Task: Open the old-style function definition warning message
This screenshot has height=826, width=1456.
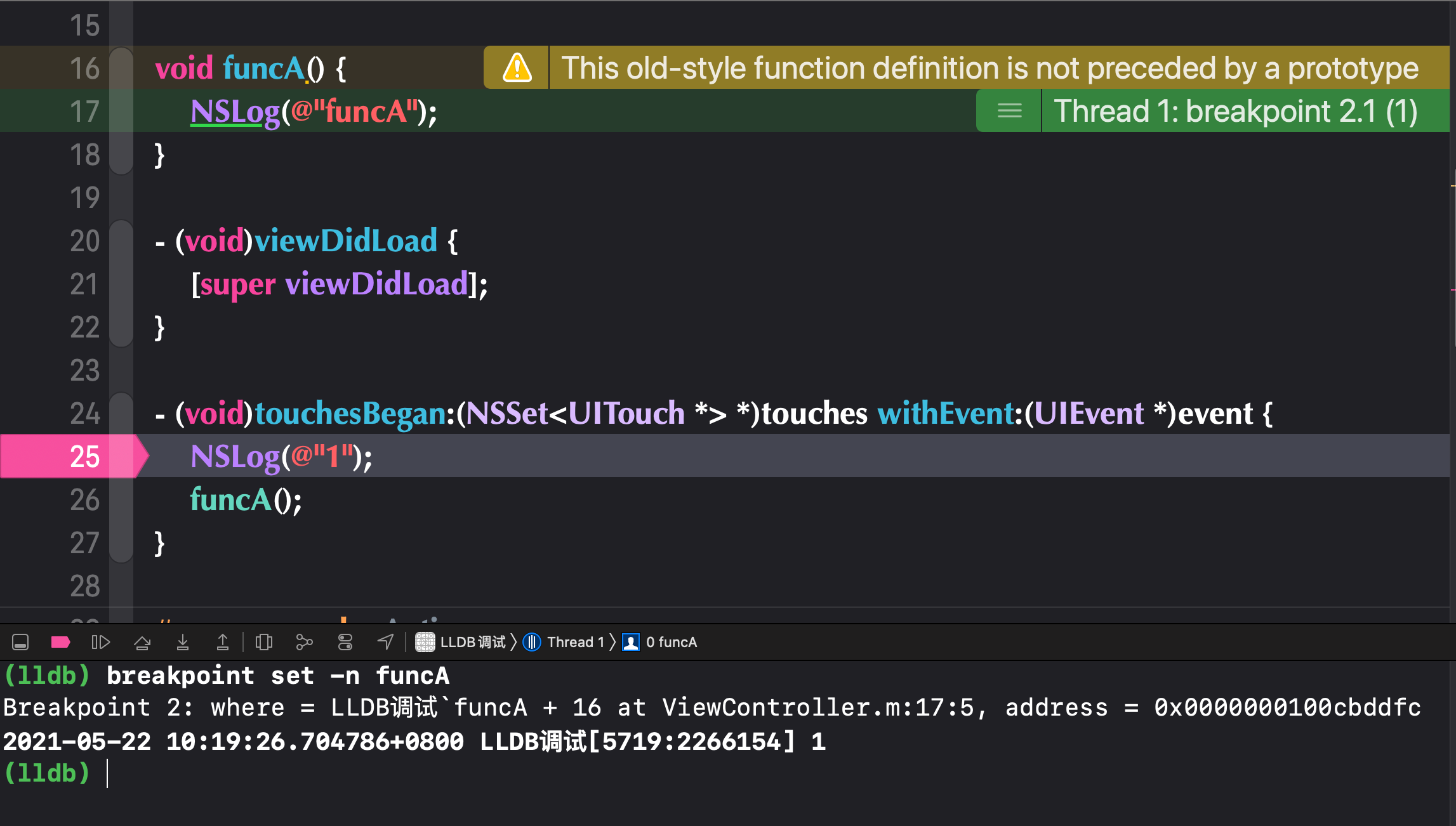Action: pos(990,68)
